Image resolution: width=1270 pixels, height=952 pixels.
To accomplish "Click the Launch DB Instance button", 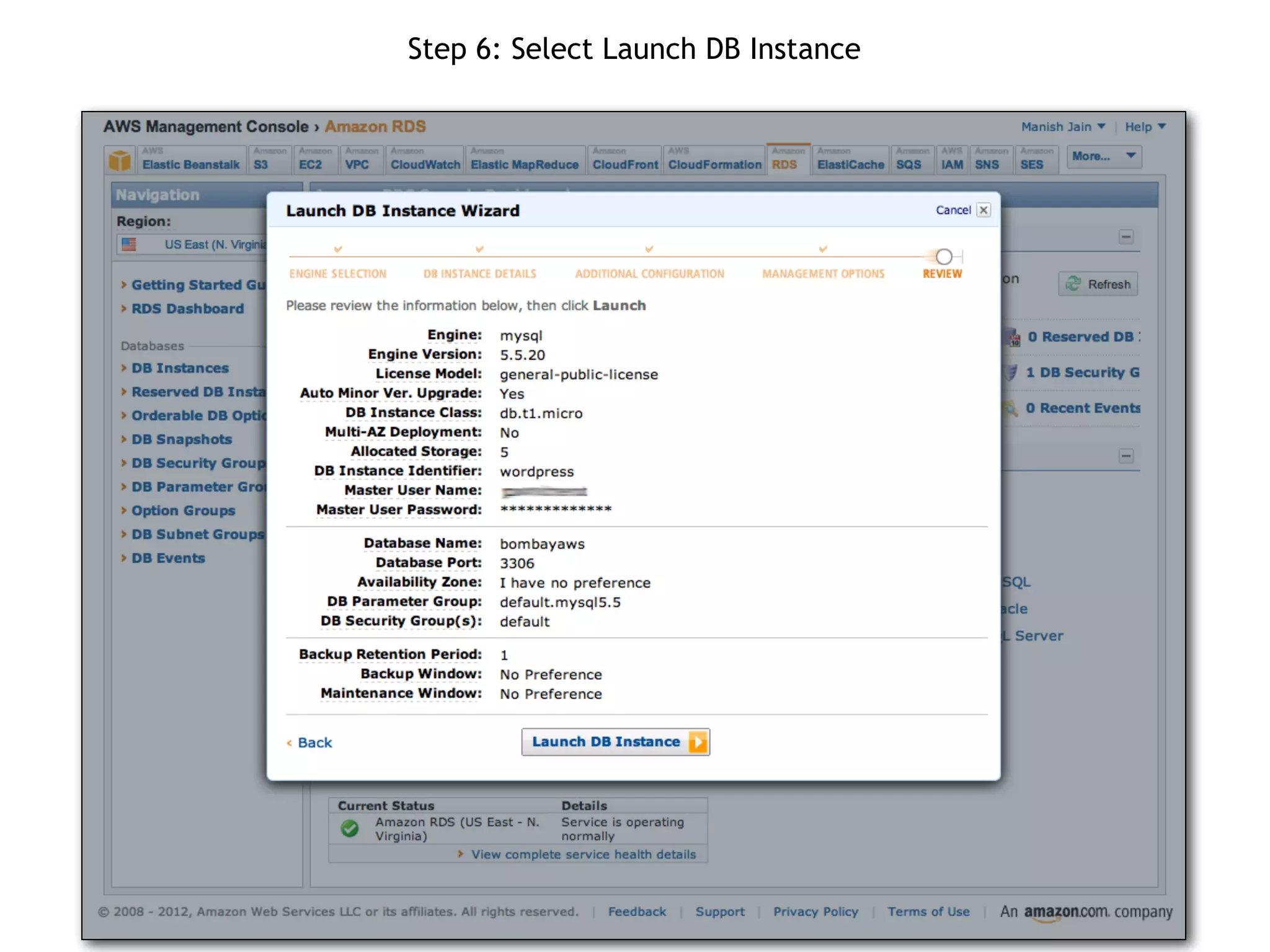I will pyautogui.click(x=615, y=742).
